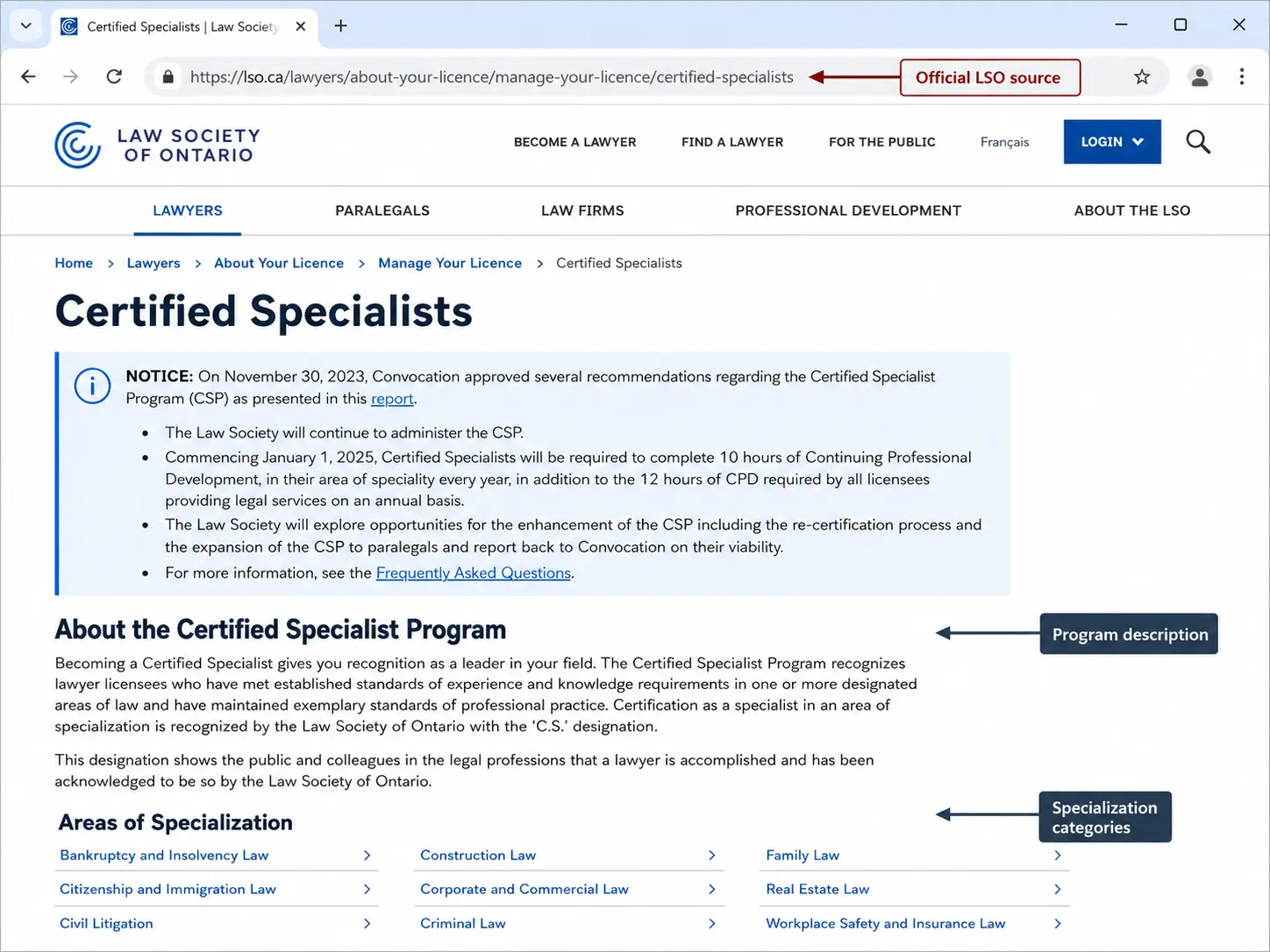Image resolution: width=1270 pixels, height=952 pixels.
Task: Open Corporate and Commercial Law link
Action: coord(524,889)
